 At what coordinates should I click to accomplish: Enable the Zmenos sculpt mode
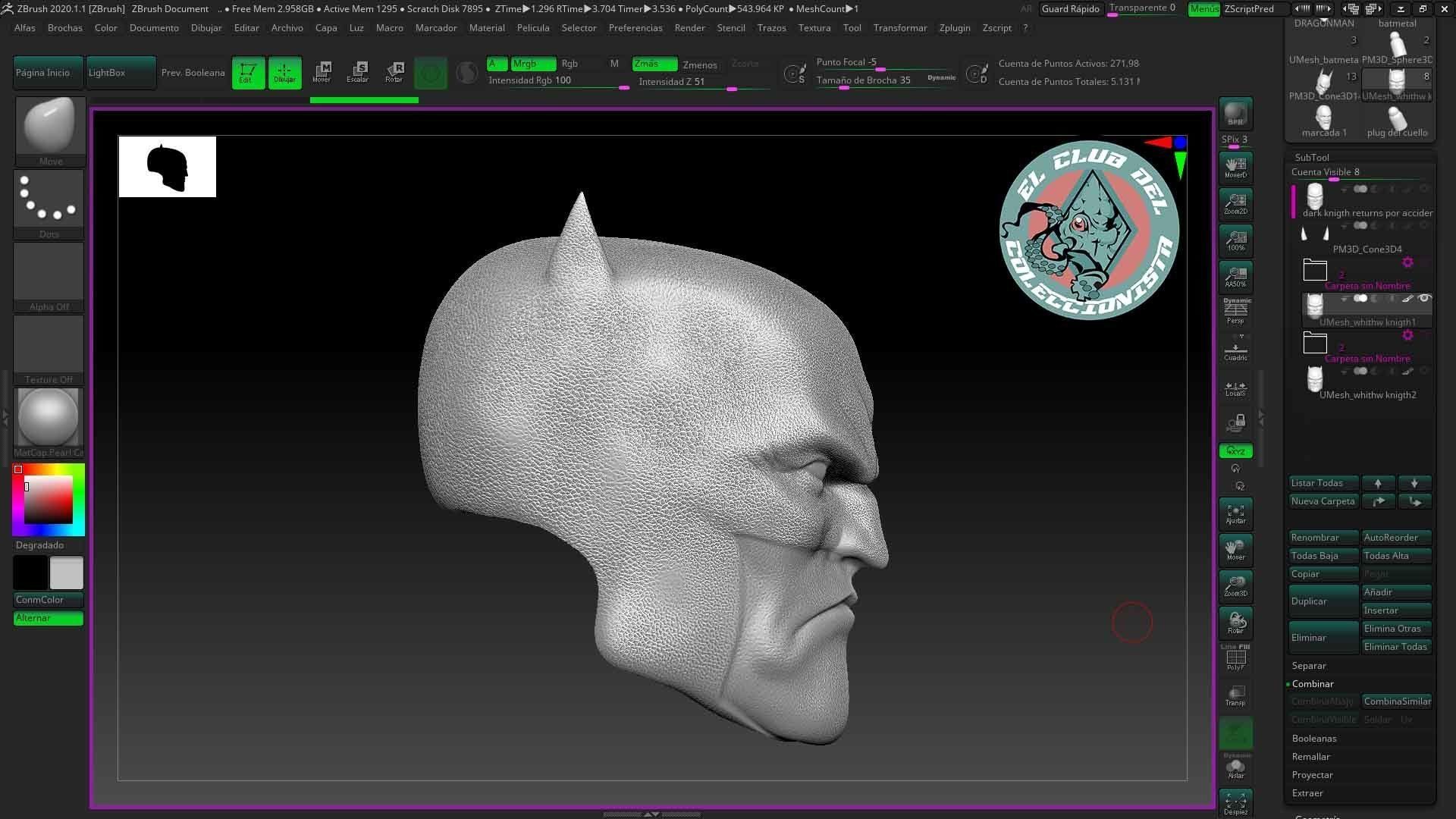pyautogui.click(x=699, y=64)
